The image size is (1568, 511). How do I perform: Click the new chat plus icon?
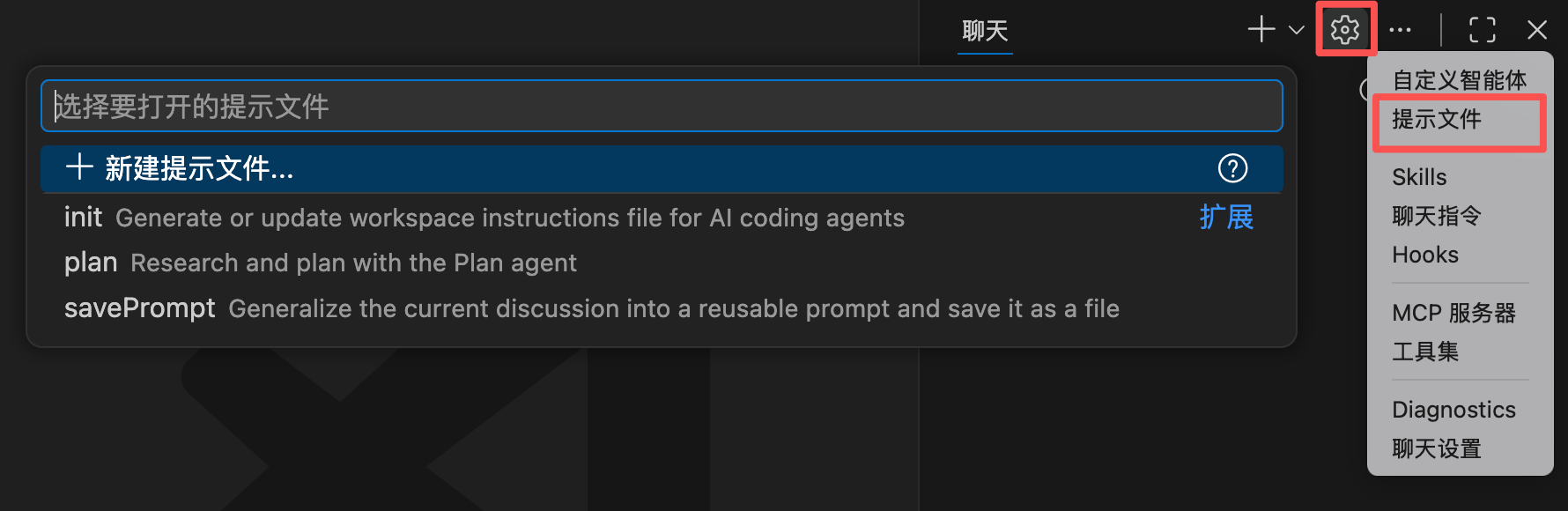[1261, 30]
